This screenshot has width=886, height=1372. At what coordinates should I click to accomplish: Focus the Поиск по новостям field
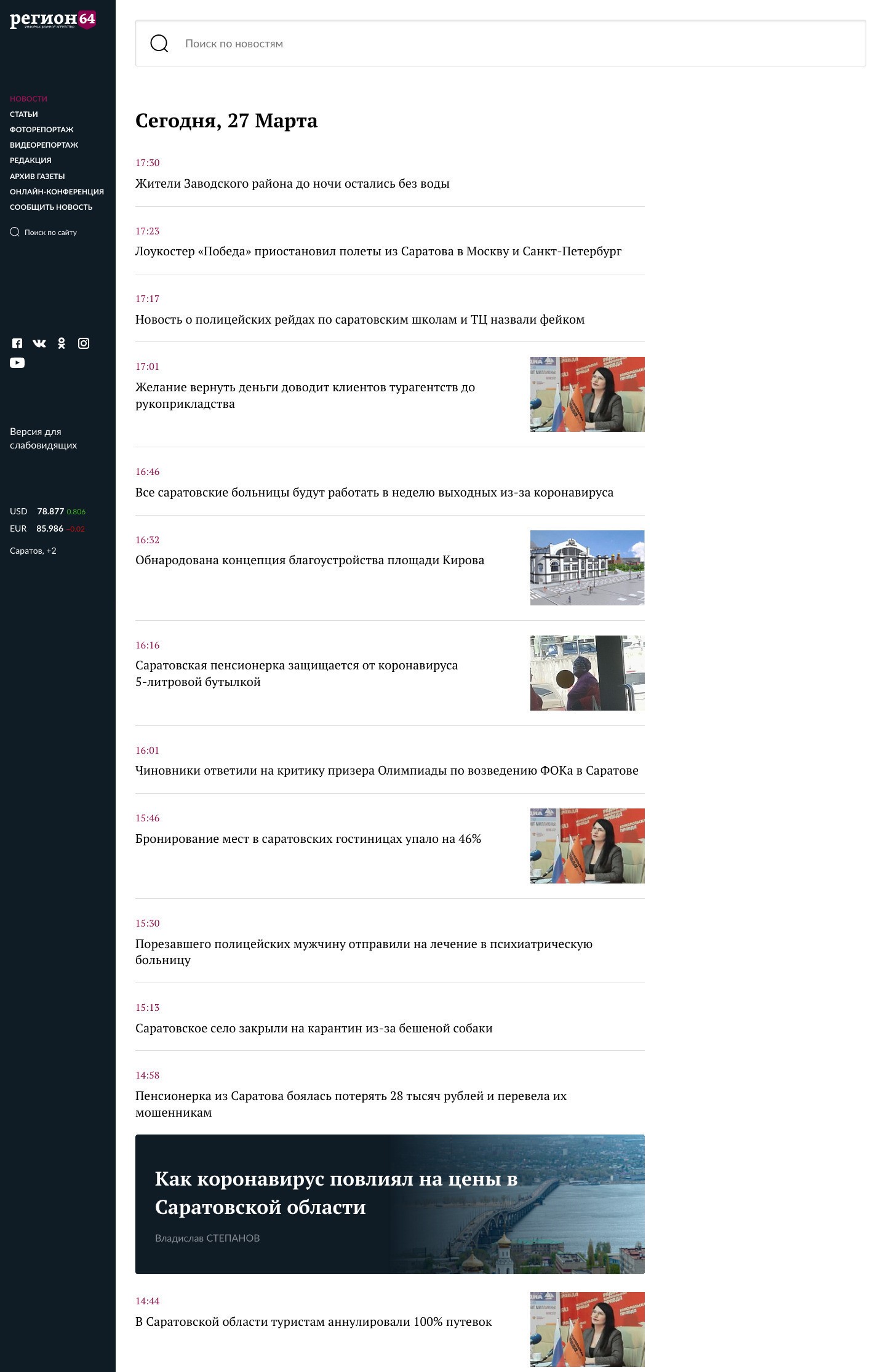(x=517, y=44)
